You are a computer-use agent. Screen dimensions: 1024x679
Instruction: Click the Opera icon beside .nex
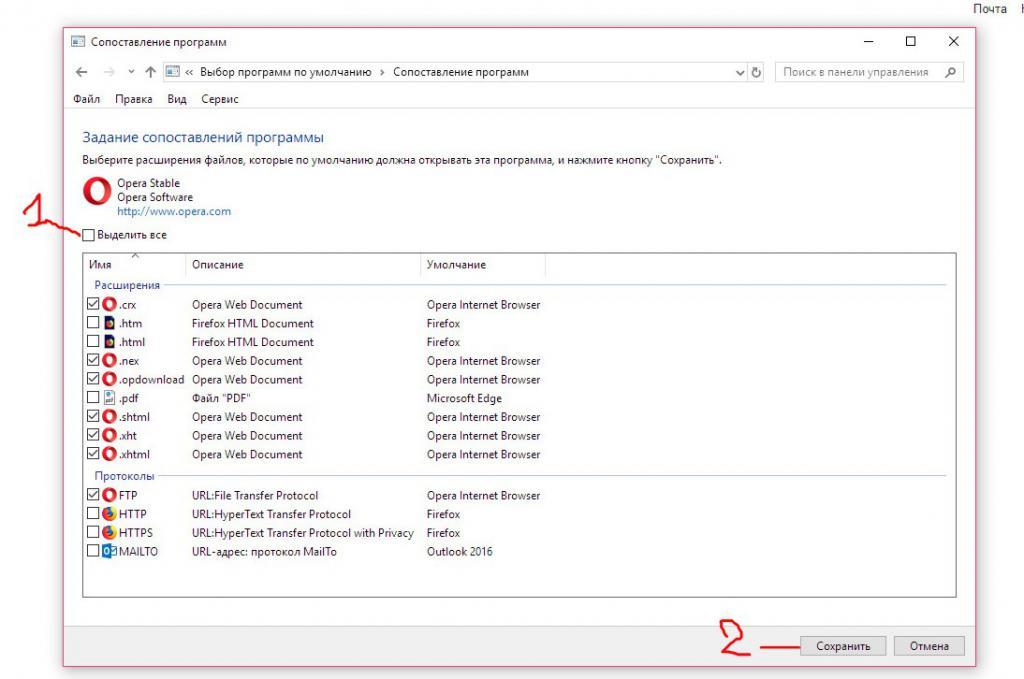(x=110, y=360)
